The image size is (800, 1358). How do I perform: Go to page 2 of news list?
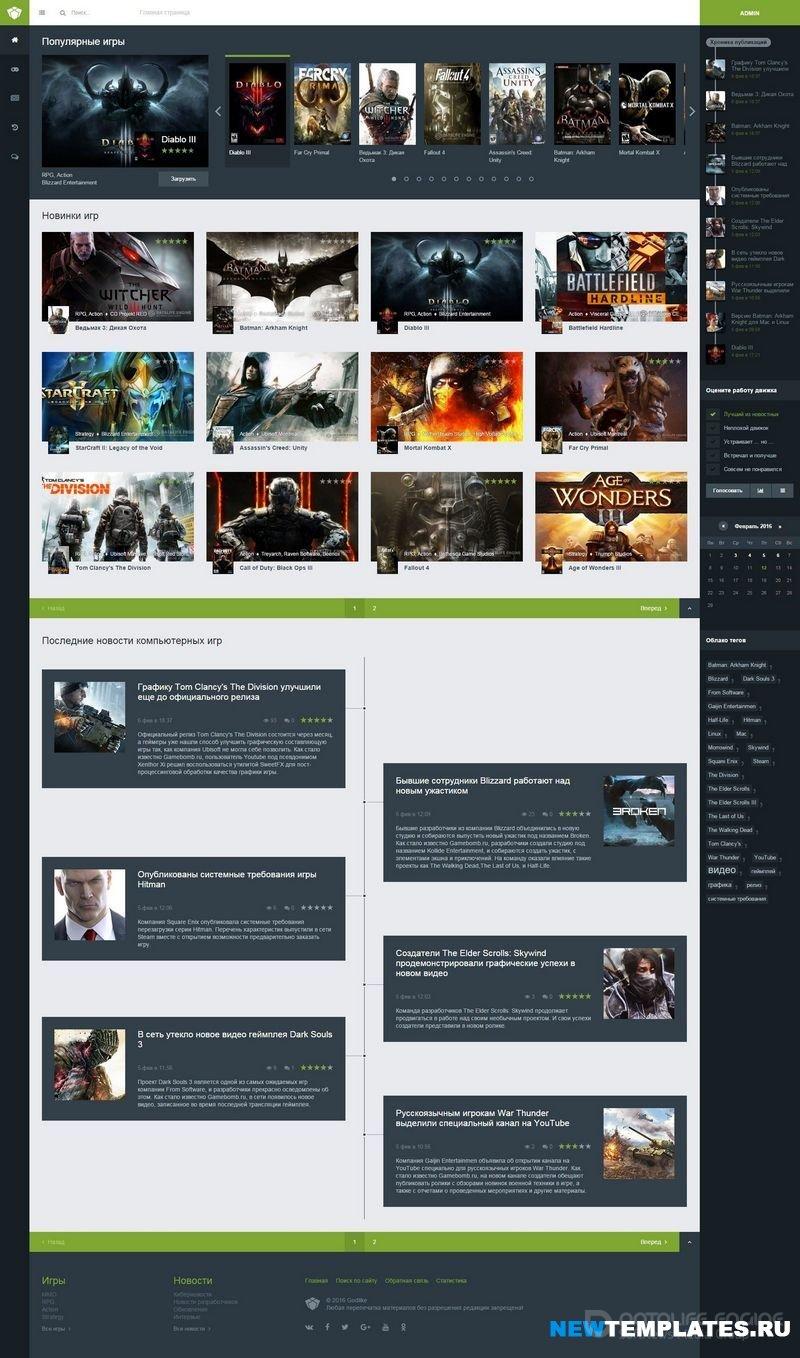[x=374, y=1242]
